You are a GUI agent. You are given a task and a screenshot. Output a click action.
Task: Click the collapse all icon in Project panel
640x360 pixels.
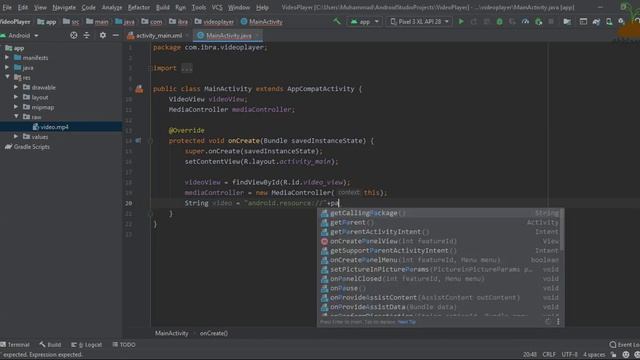(87, 36)
